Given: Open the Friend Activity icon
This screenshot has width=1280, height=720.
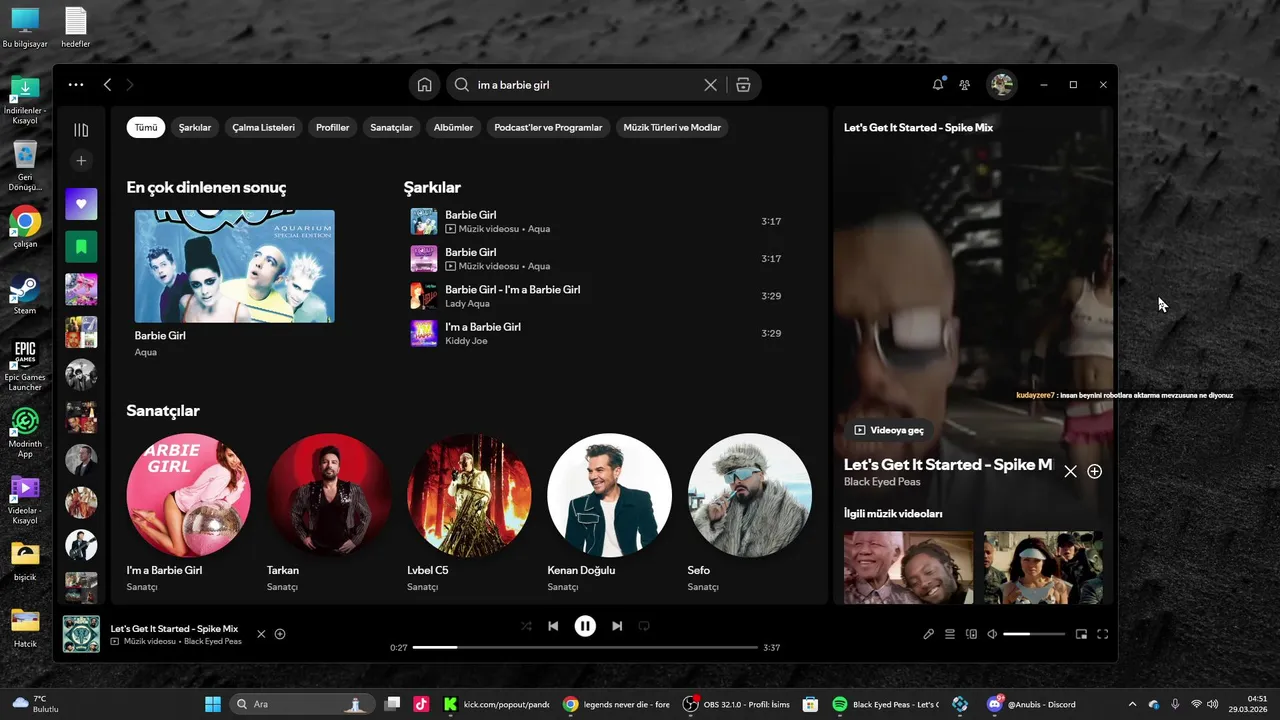Looking at the screenshot, I should tap(964, 85).
